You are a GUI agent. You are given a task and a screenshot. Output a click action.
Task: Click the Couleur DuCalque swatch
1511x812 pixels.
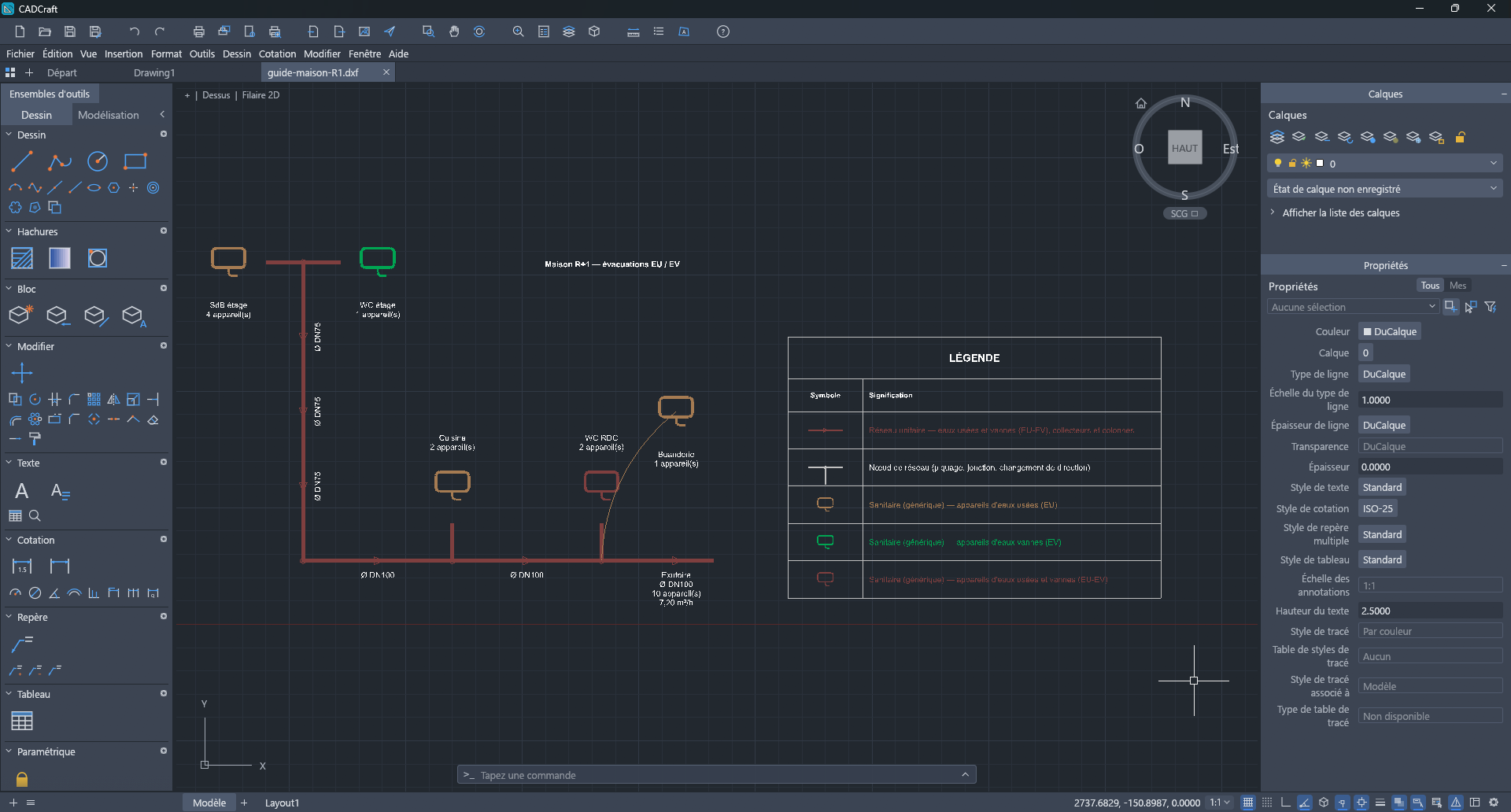tap(1389, 331)
